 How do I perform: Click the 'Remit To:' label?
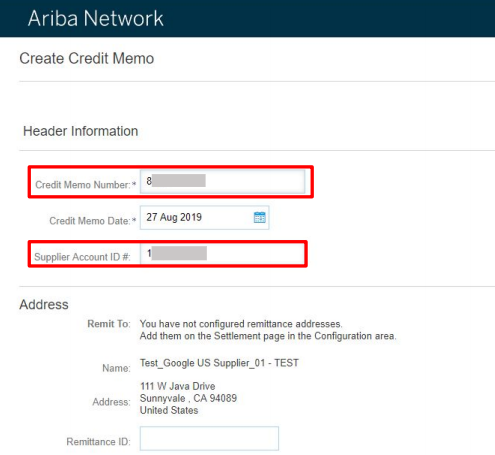tap(109, 324)
